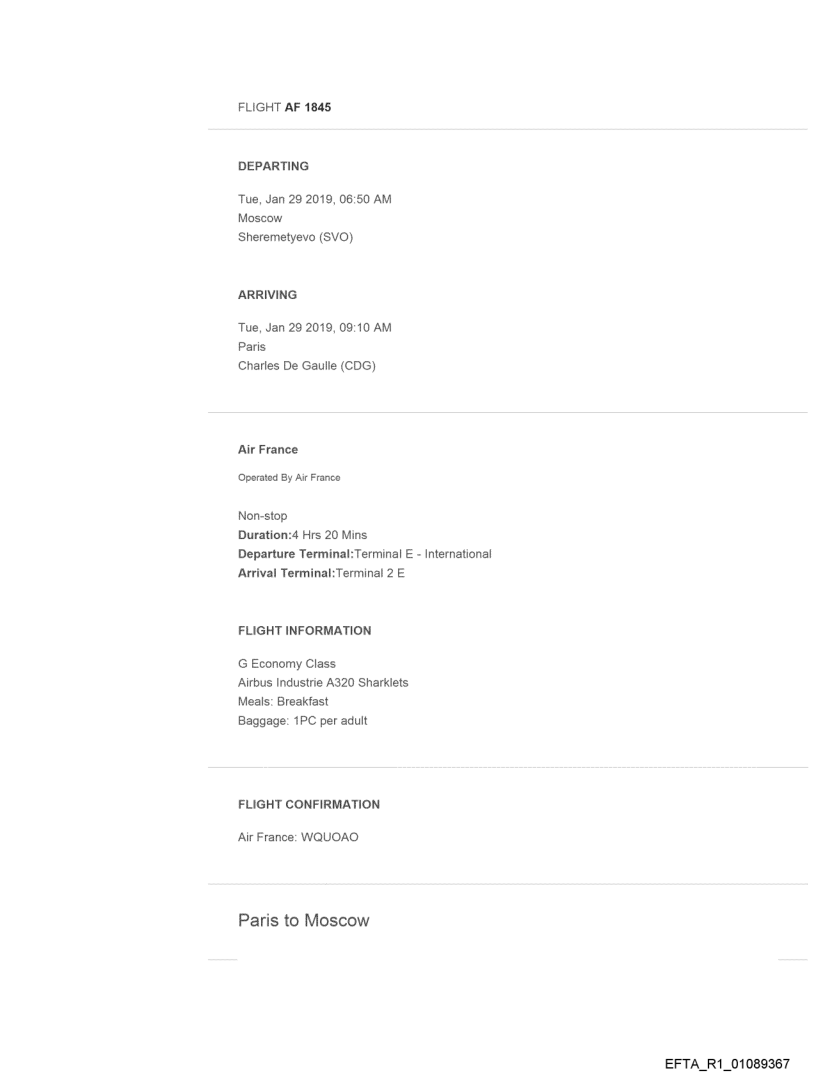Select the FLIGHT INFORMATION heading
The image size is (816, 1073).
[x=304, y=631]
